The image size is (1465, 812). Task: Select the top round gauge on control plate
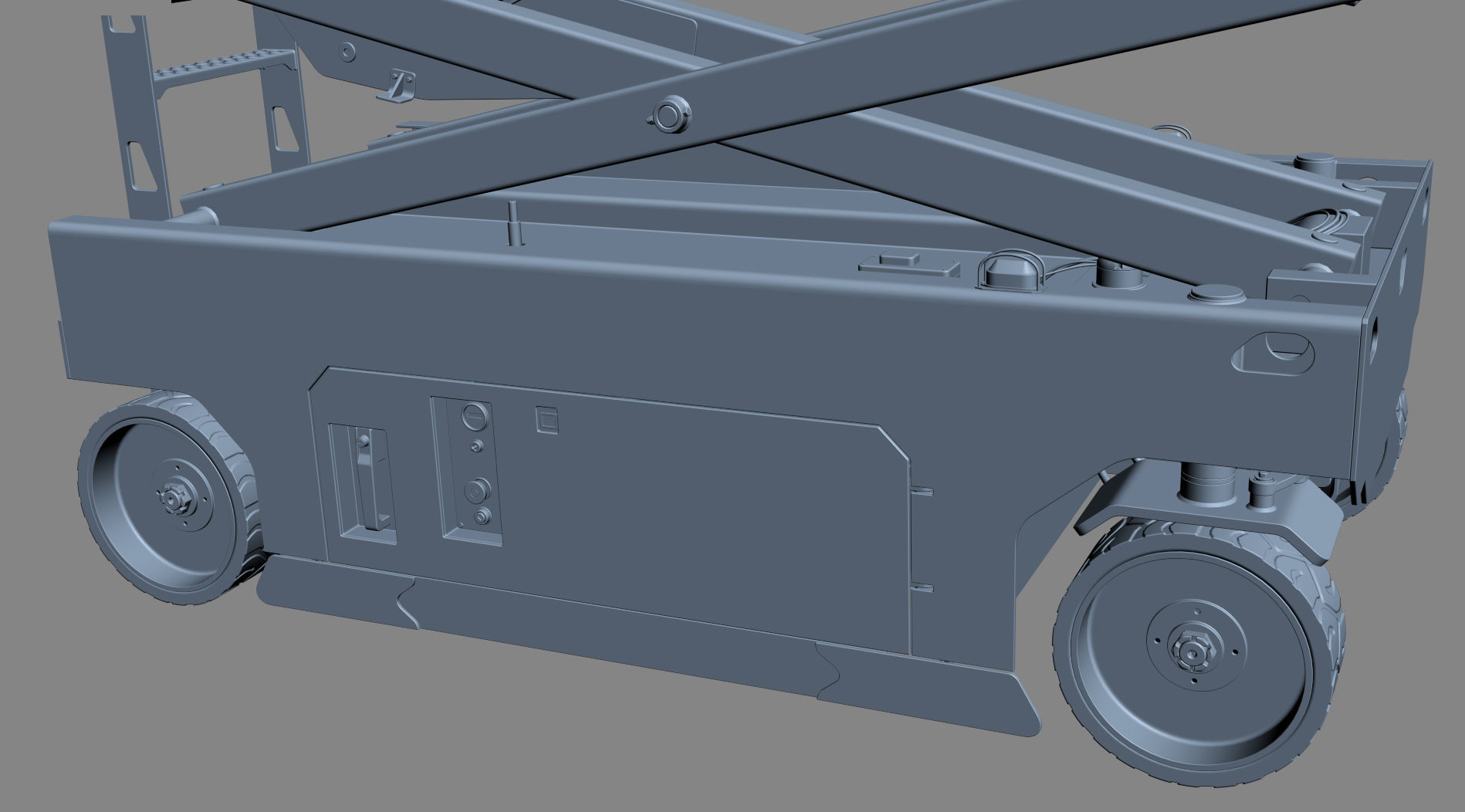[474, 416]
